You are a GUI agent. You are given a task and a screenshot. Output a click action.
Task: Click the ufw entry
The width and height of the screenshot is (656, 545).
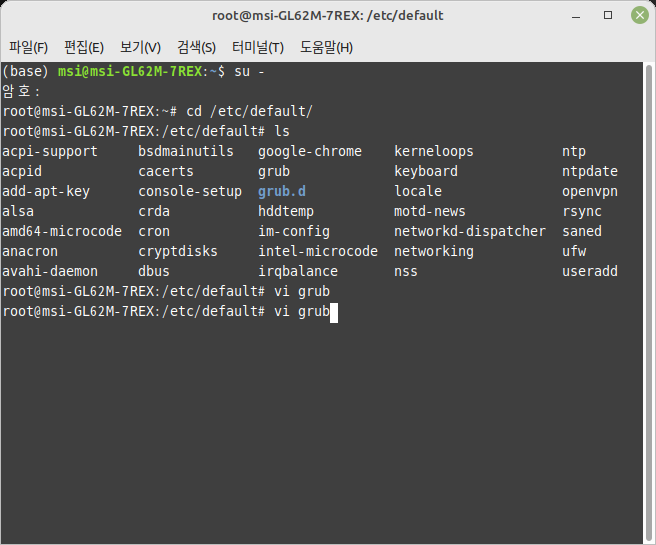[x=574, y=251]
